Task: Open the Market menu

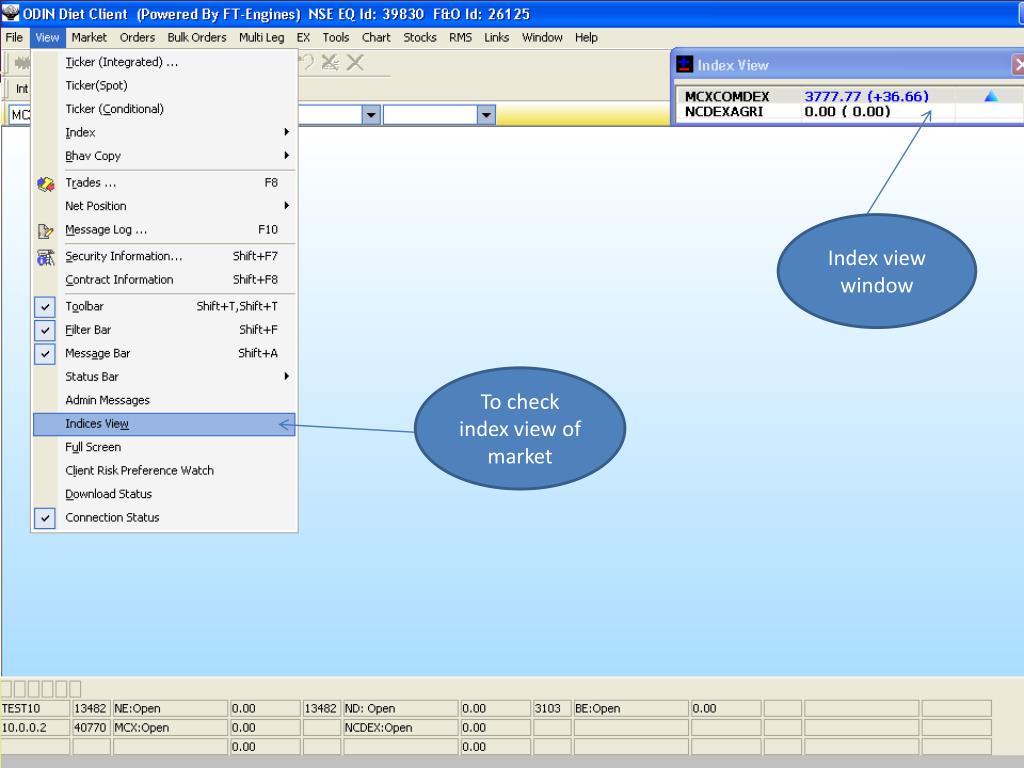Action: pyautogui.click(x=89, y=37)
